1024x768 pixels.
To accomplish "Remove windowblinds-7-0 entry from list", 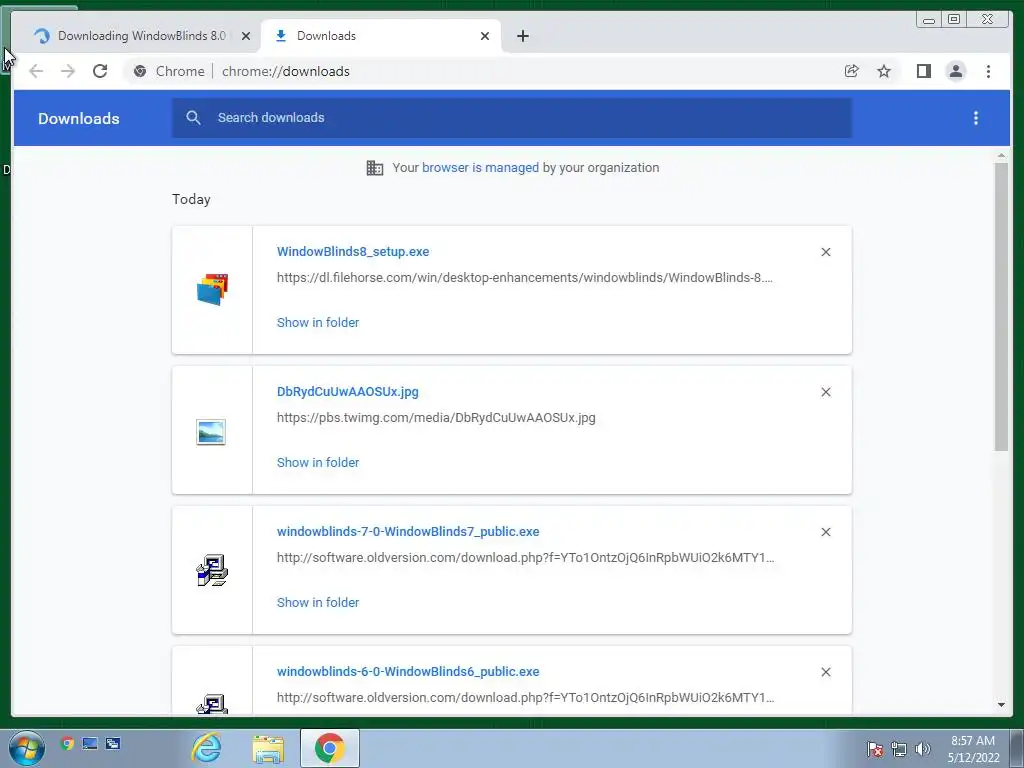I will [825, 532].
